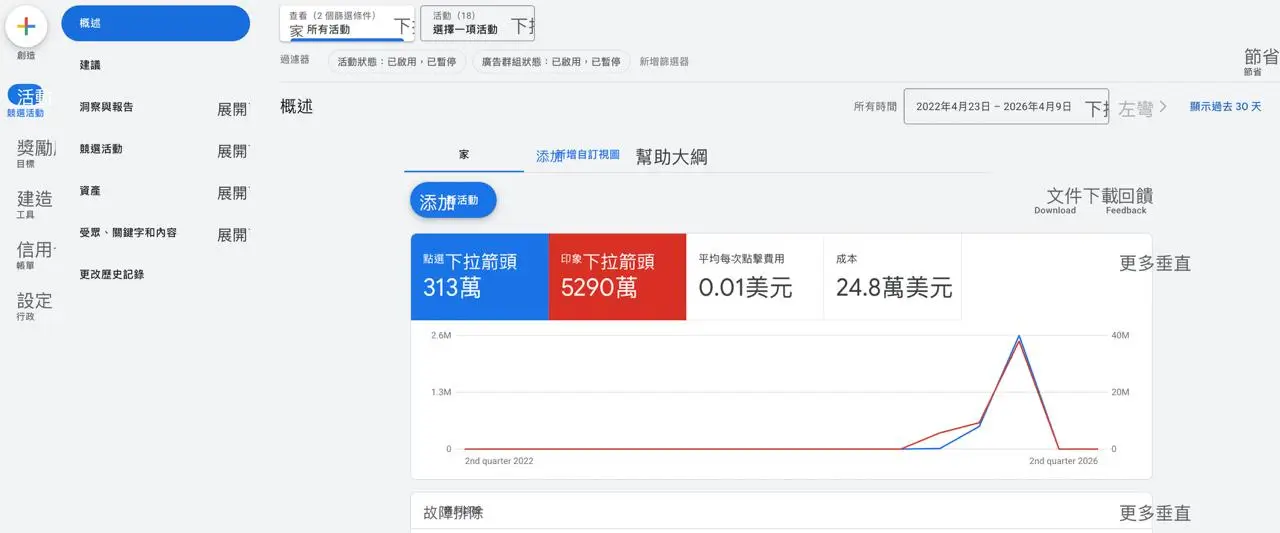Click the plus Create (創造) button

26,27
